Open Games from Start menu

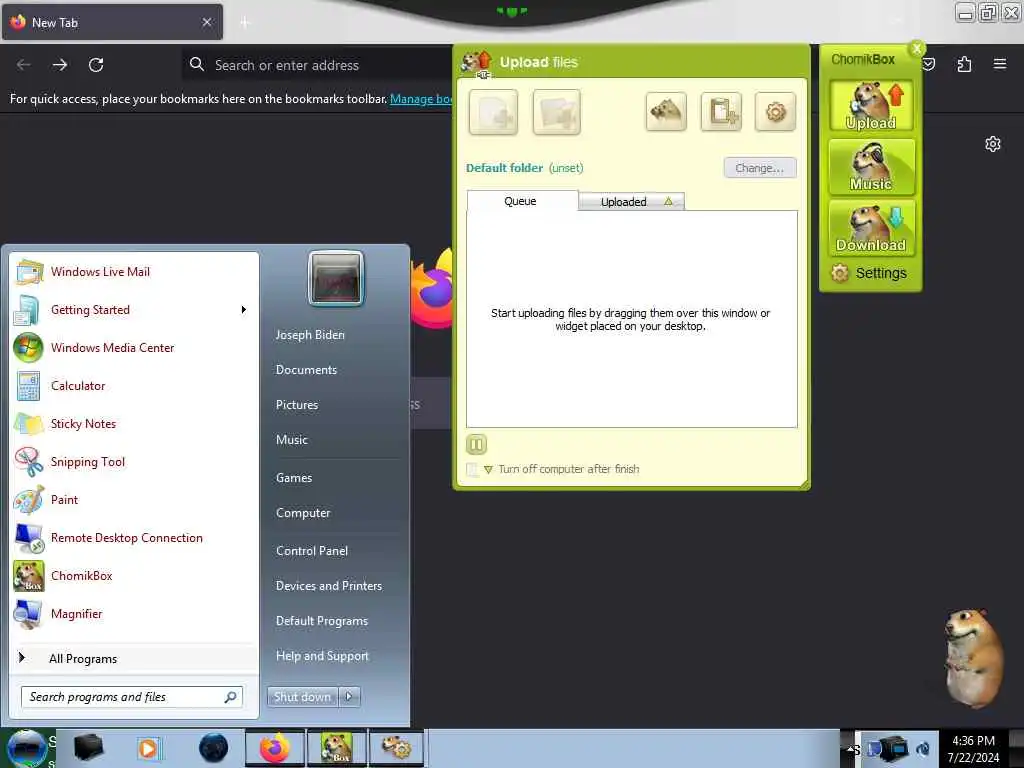pyautogui.click(x=294, y=478)
